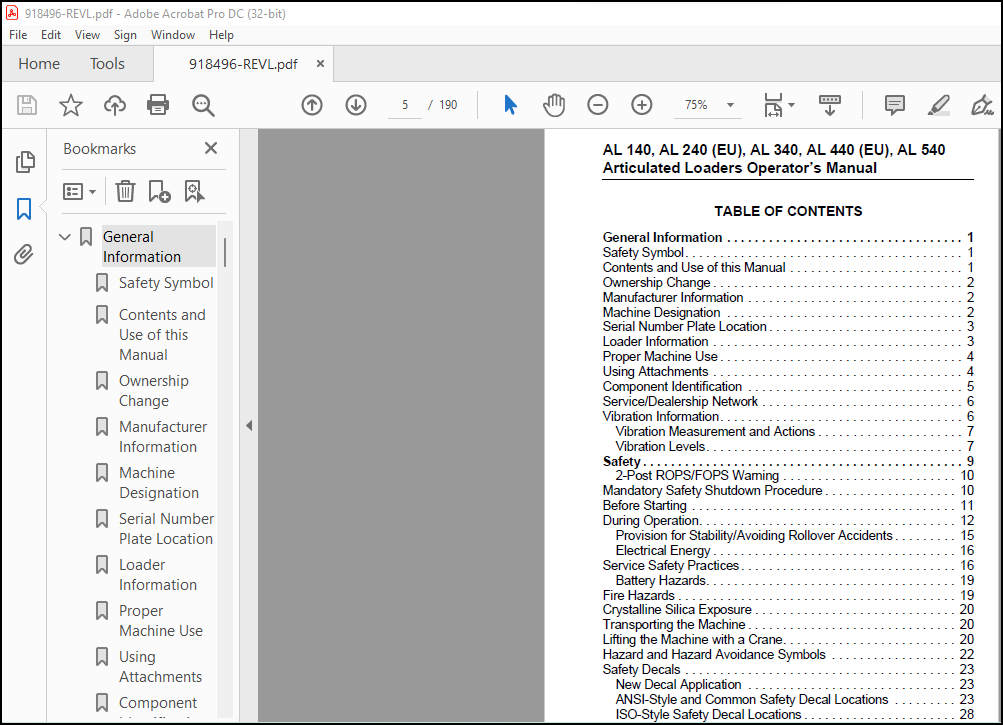1003x725 pixels.
Task: Open the Edit menu
Action: [51, 35]
